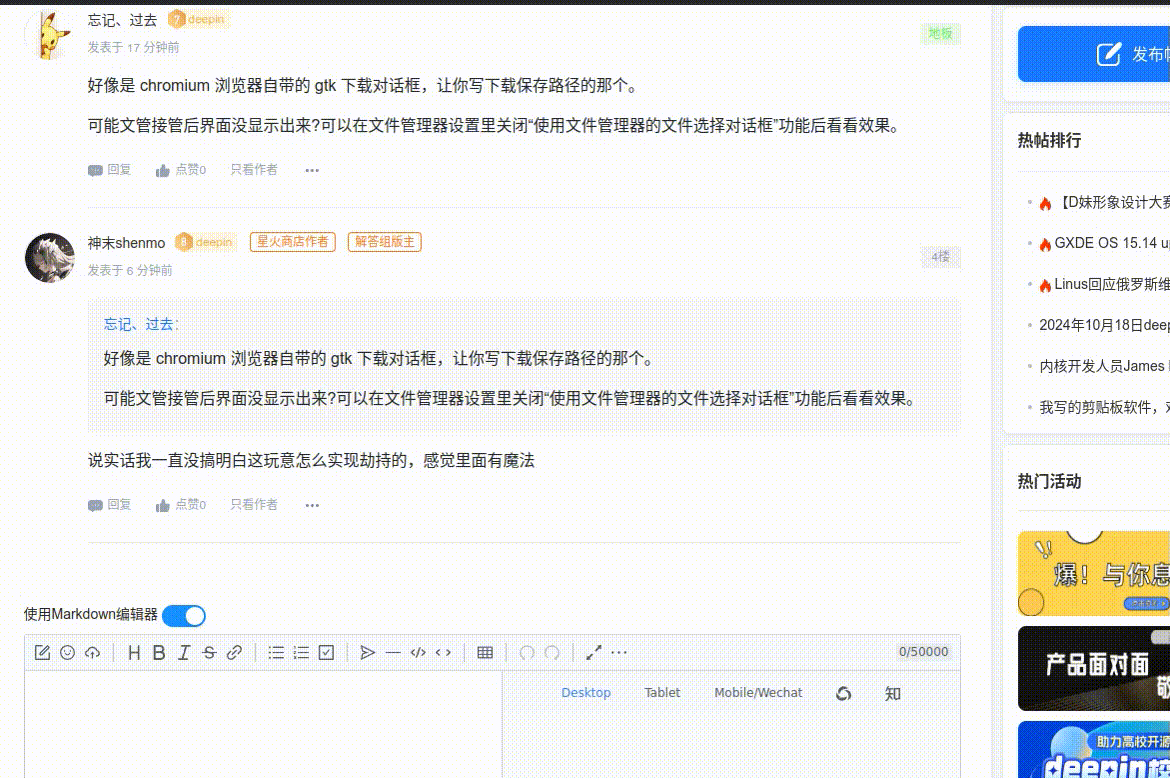This screenshot has height=778, width=1170.
Task: Insert code block with </> icon
Action: coord(418,653)
